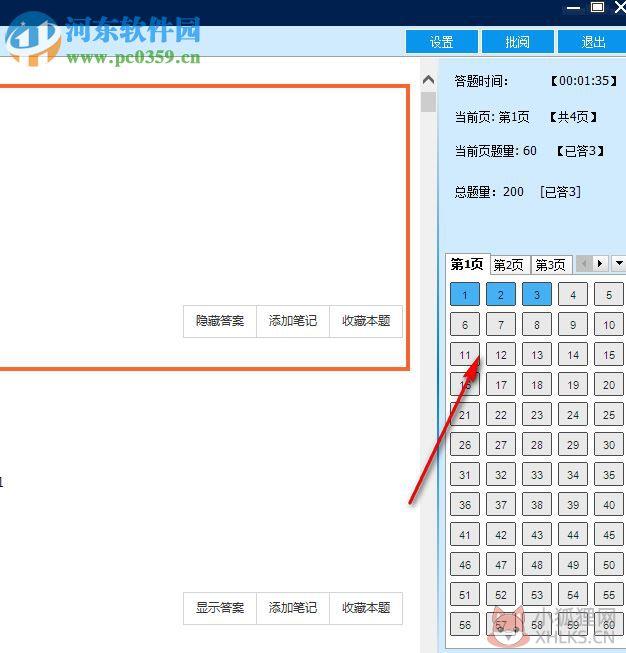The height and width of the screenshot is (653, 626).
Task: Switch to the 第3页 tab
Action: pos(551,265)
